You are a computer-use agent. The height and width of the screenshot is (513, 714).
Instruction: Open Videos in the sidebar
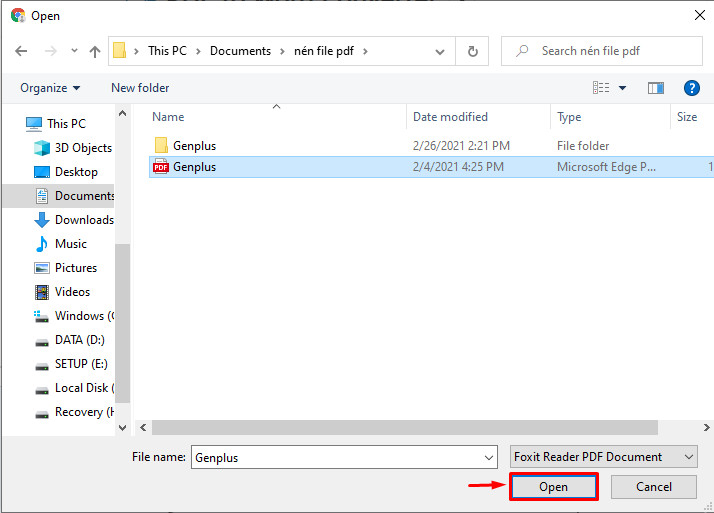tap(62, 292)
